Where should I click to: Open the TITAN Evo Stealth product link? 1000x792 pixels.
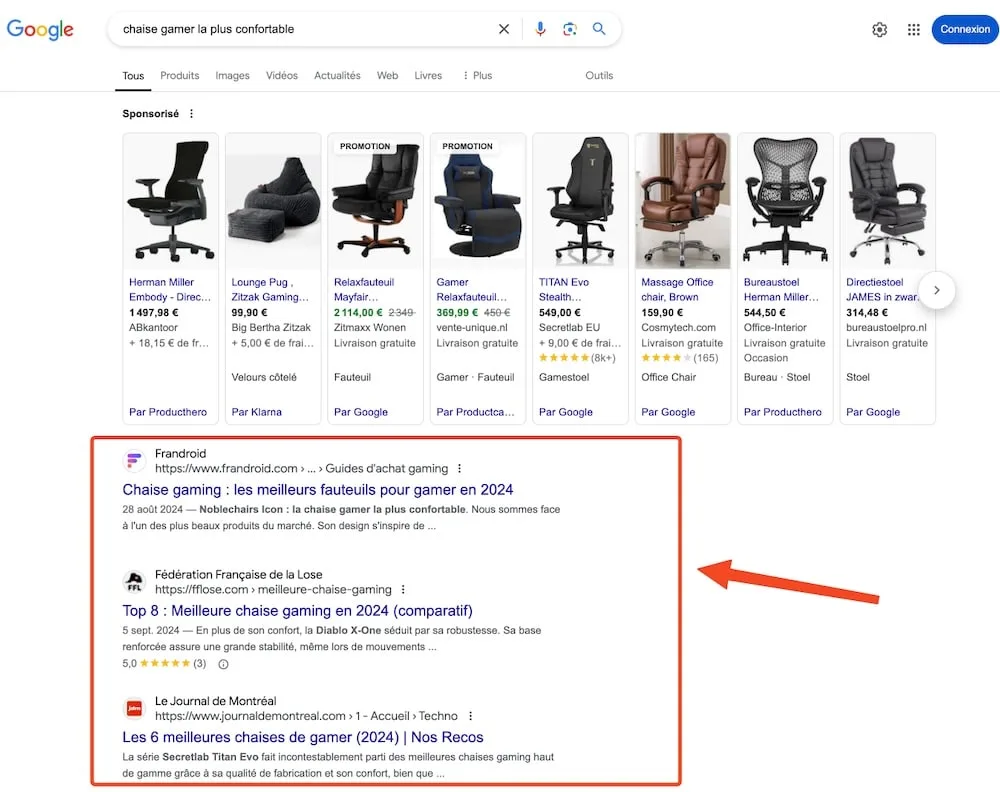[x=564, y=290]
